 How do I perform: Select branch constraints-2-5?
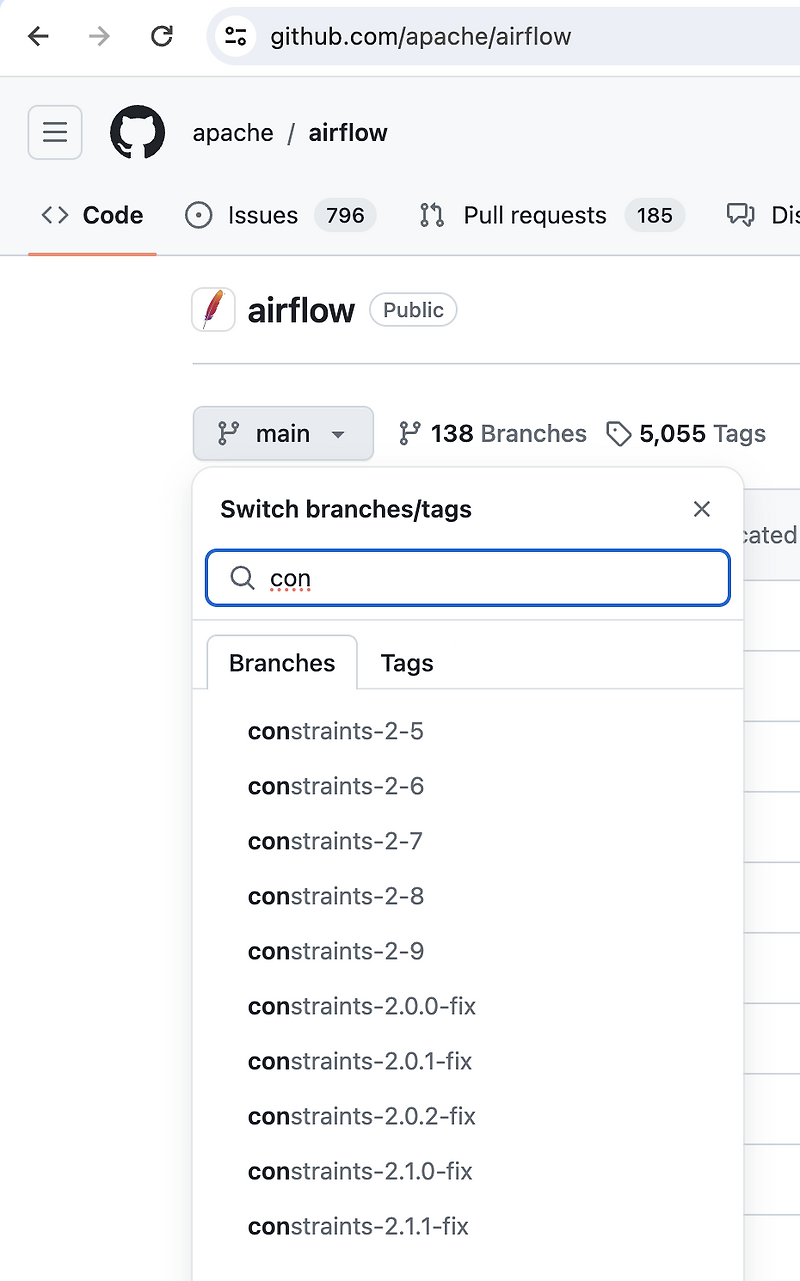click(336, 731)
